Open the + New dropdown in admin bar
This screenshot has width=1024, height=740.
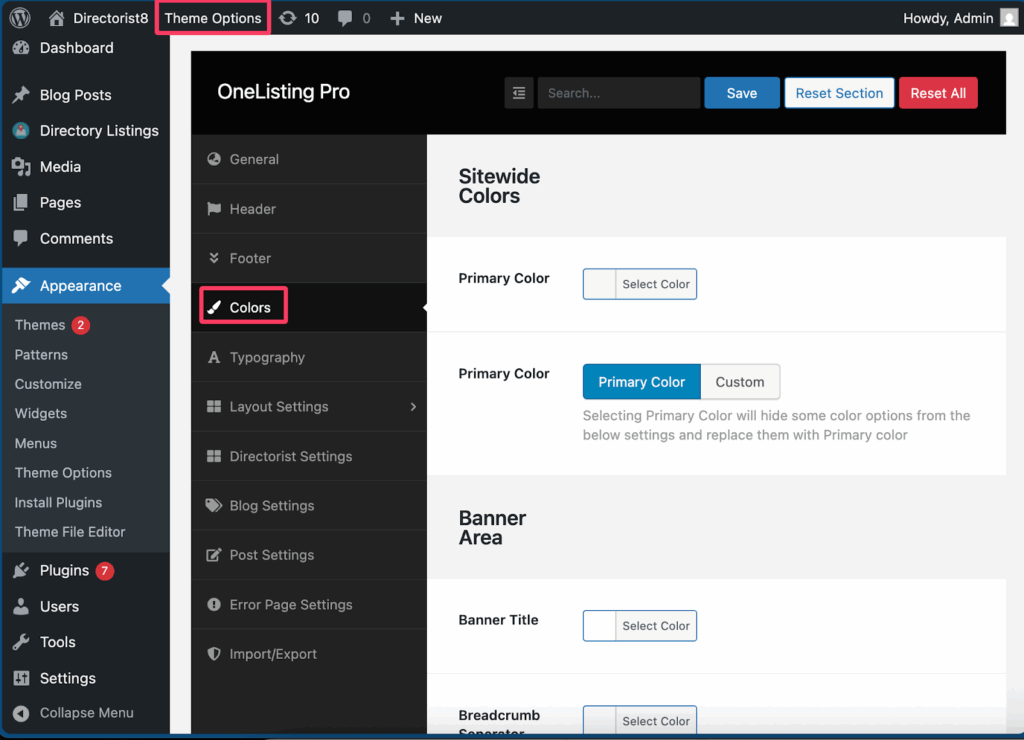point(415,18)
